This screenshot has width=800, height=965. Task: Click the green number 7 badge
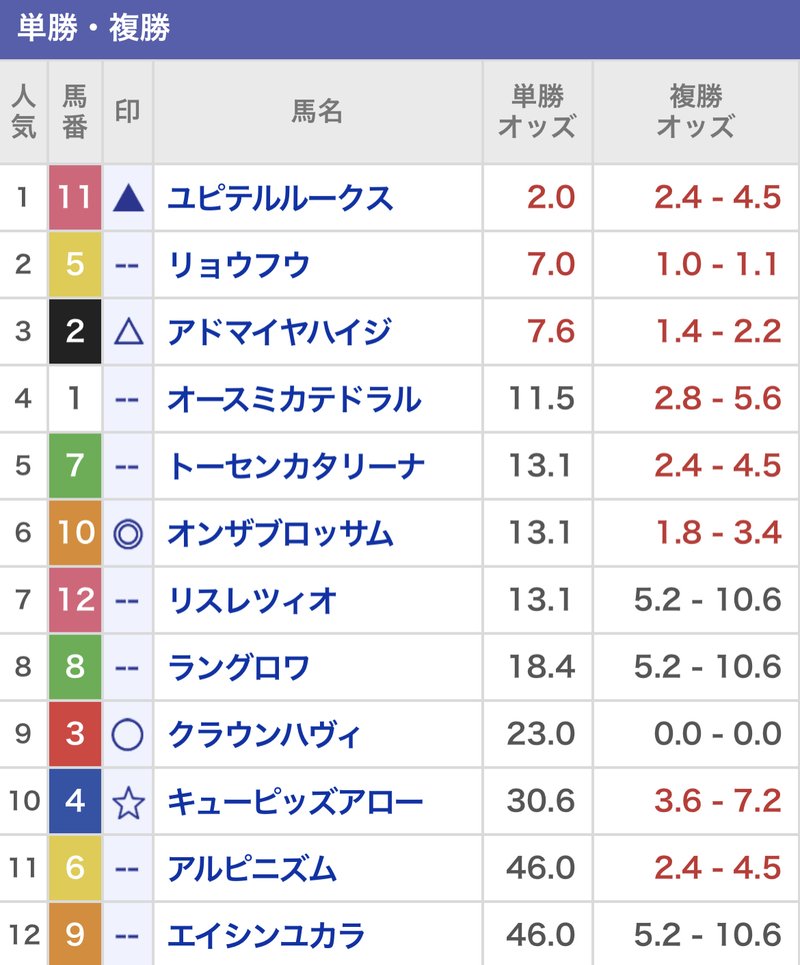[x=72, y=466]
